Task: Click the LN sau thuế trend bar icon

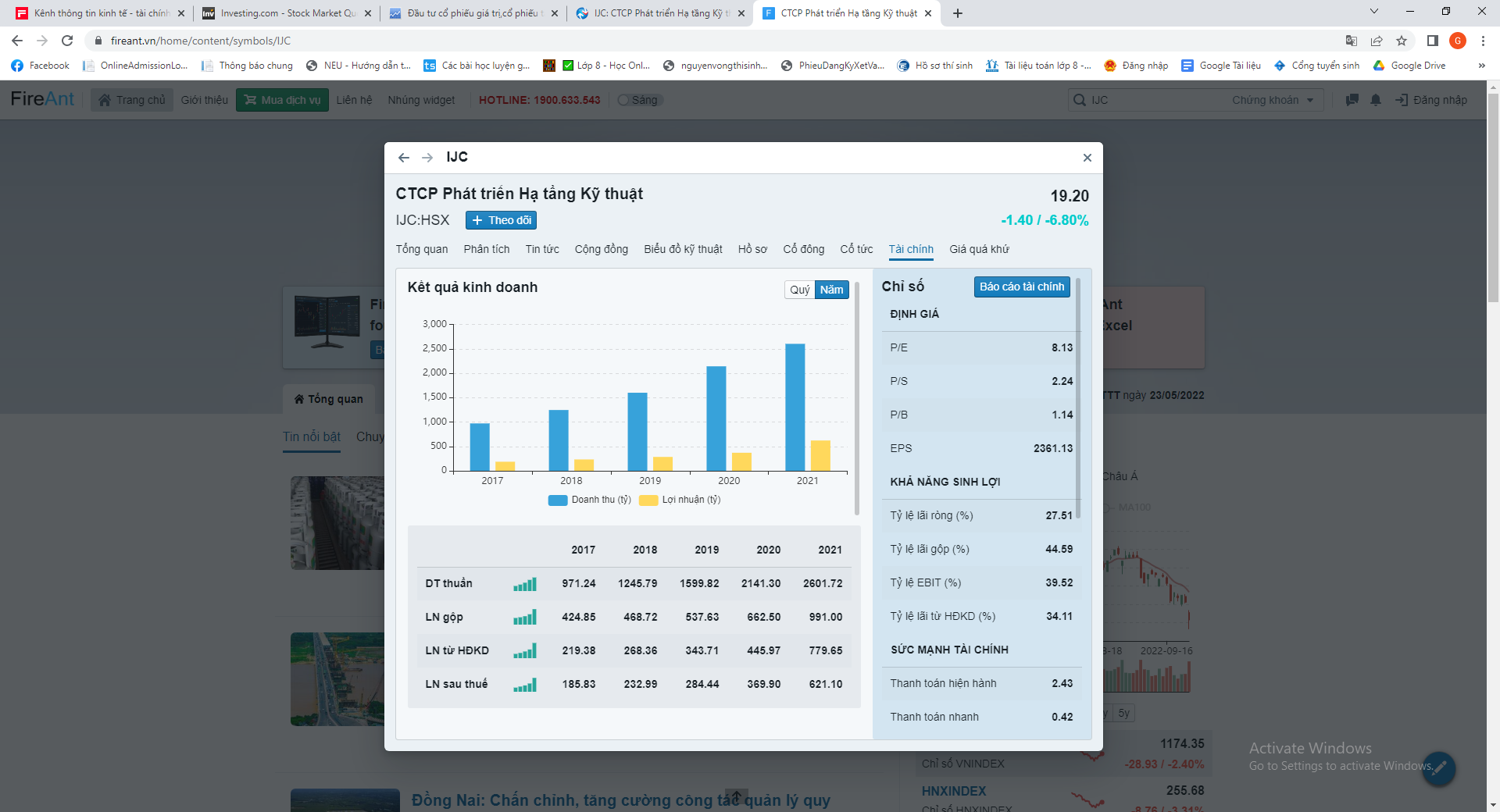Action: (x=525, y=685)
